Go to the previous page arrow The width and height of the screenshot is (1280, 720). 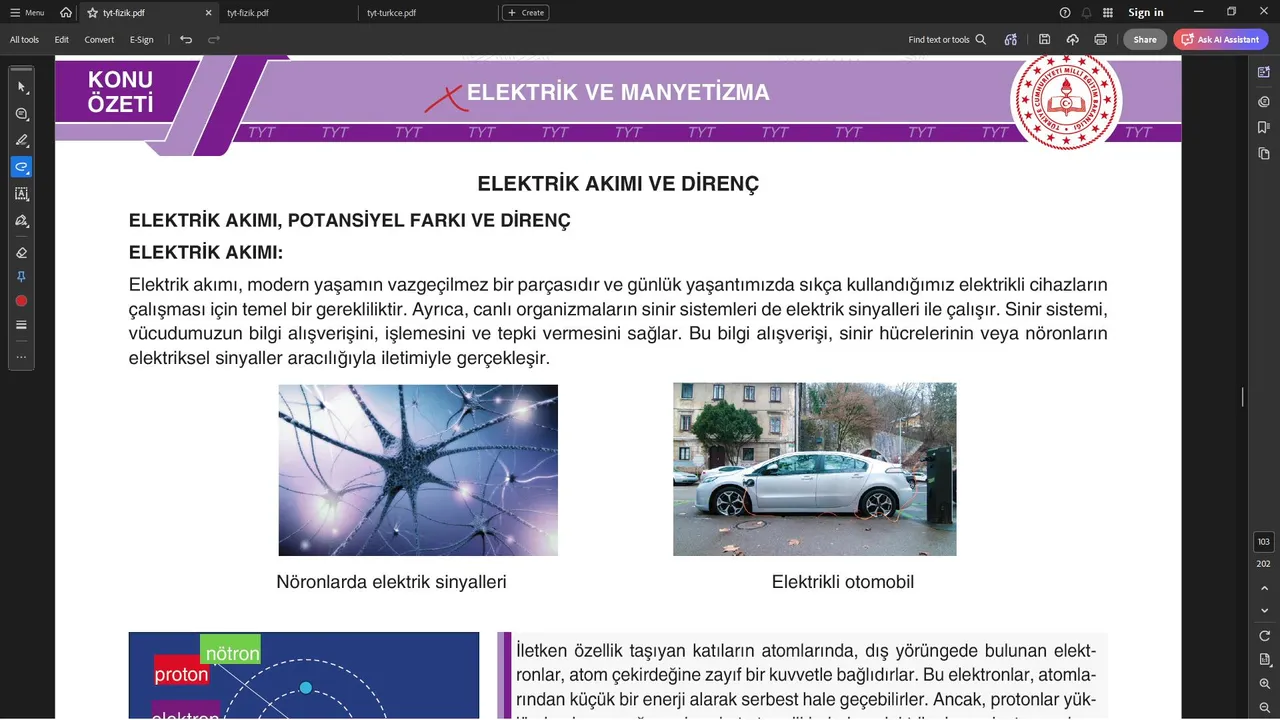(x=1264, y=588)
